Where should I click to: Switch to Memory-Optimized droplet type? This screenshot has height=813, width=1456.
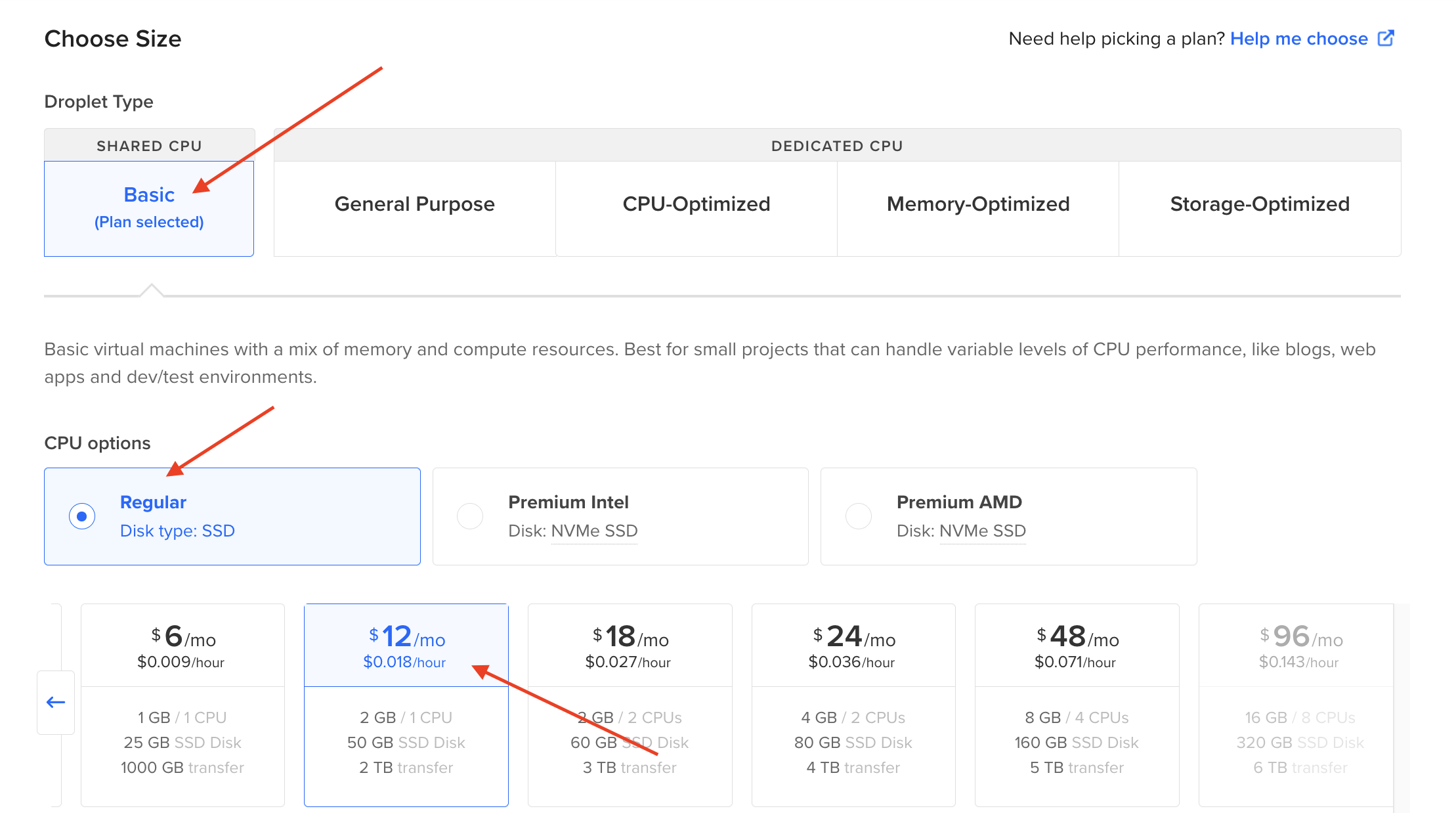click(978, 208)
